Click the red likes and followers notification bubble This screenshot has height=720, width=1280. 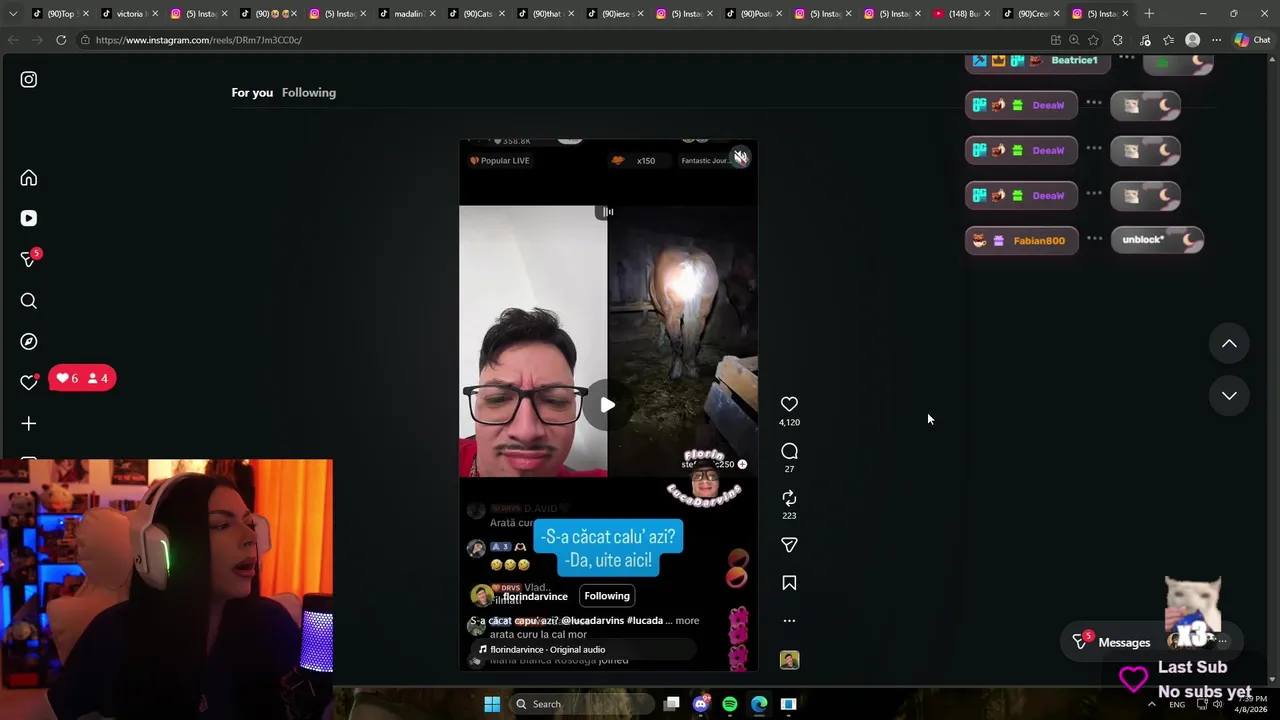click(82, 378)
